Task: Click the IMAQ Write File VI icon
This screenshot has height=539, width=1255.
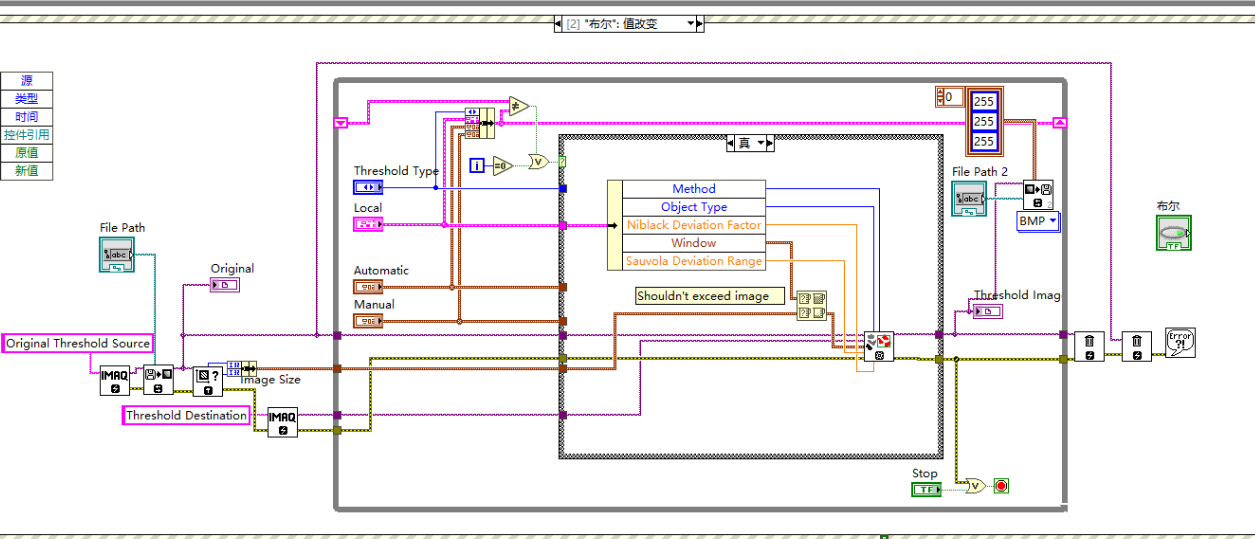Action: [1037, 194]
